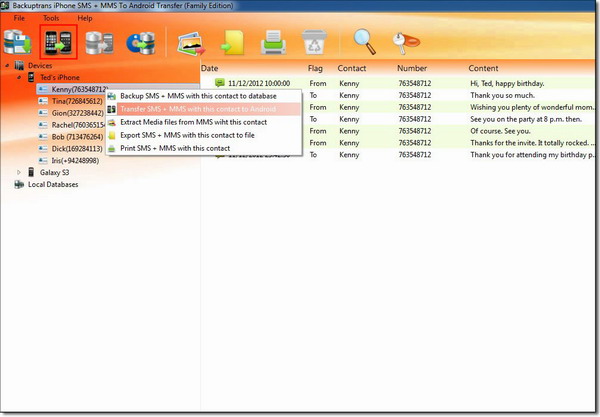Viewport: 600px width, 417px height.
Task: Click the database-to-phone restore toolbar icon
Action: point(99,42)
